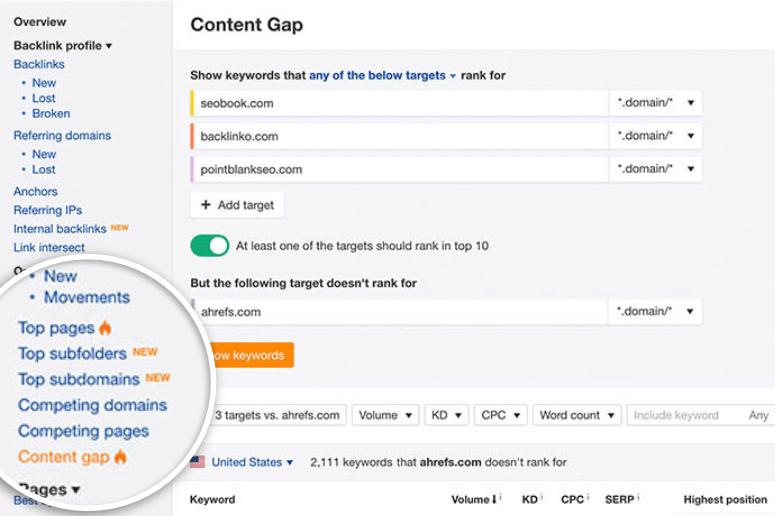Screen dimensions: 775x516
Task: Click the flame icon beside Top pages
Action: pos(105,327)
